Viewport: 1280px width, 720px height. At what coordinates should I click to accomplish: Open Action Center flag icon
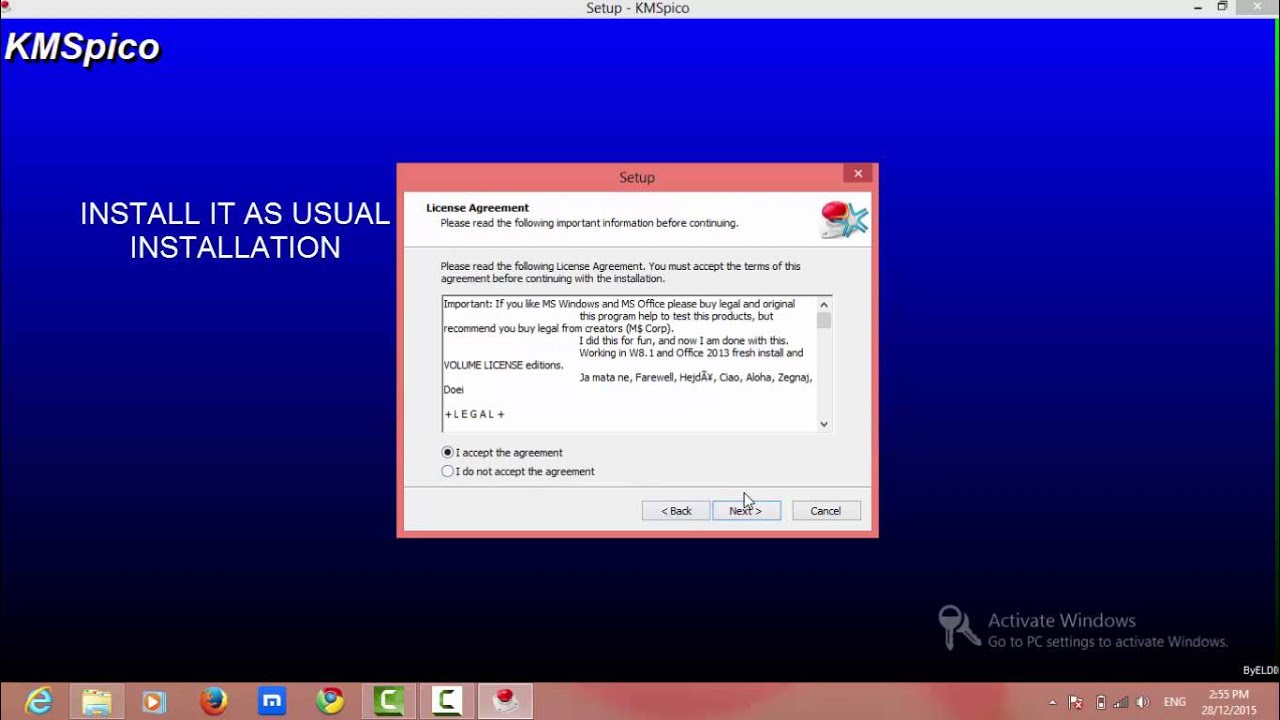tap(1076, 703)
